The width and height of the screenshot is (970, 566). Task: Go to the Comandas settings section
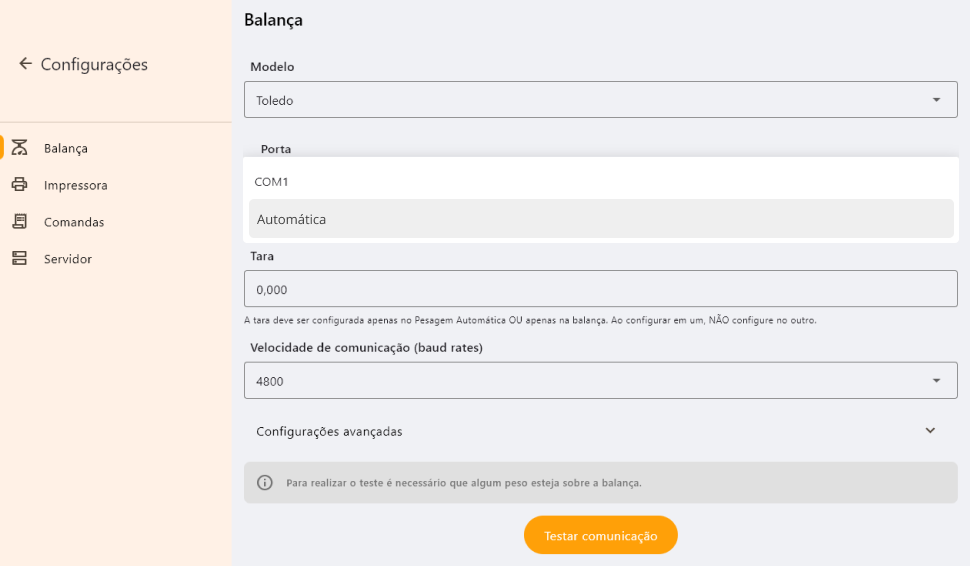(74, 222)
